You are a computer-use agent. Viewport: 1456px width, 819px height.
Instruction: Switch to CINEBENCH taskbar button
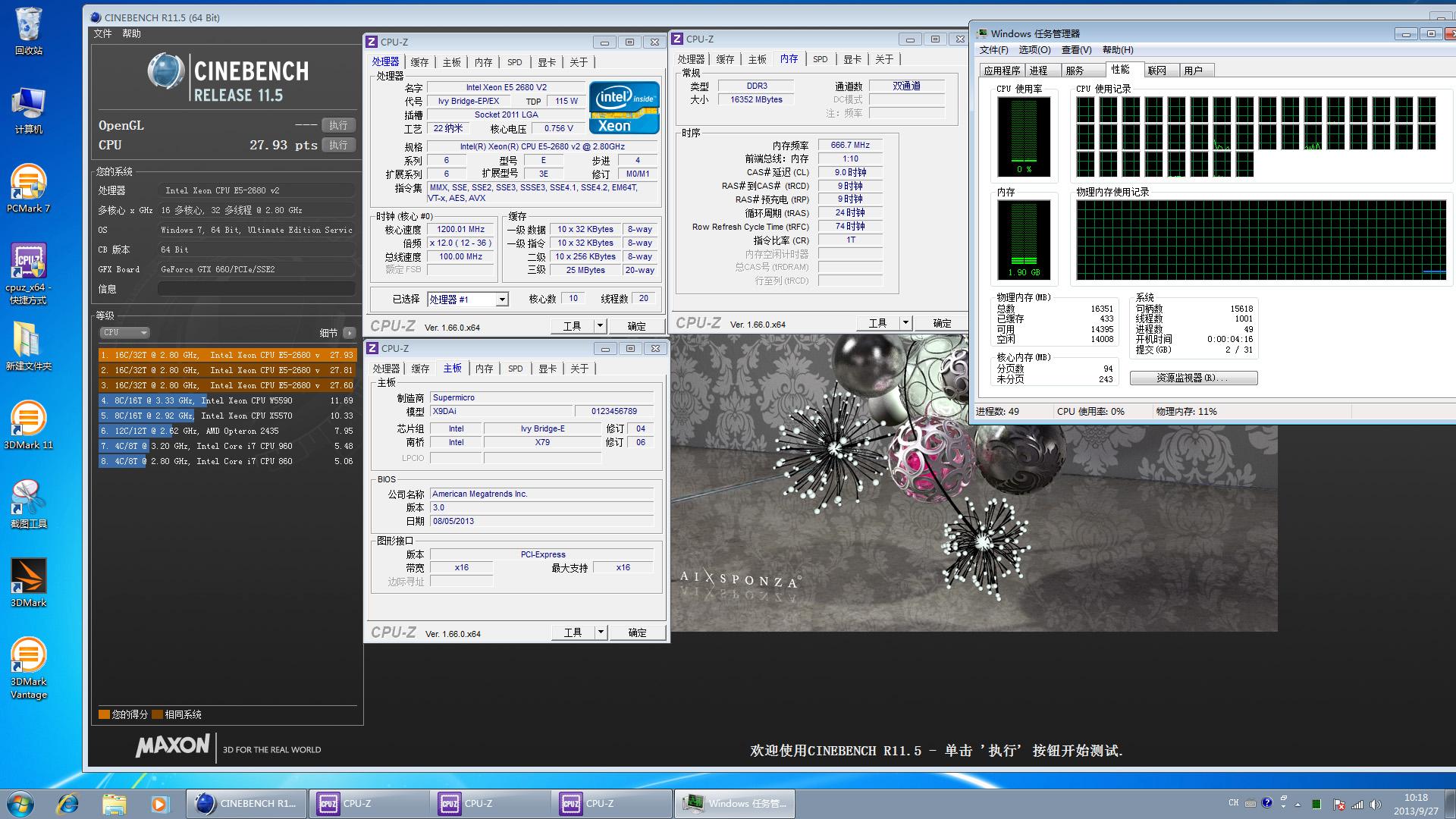247,804
